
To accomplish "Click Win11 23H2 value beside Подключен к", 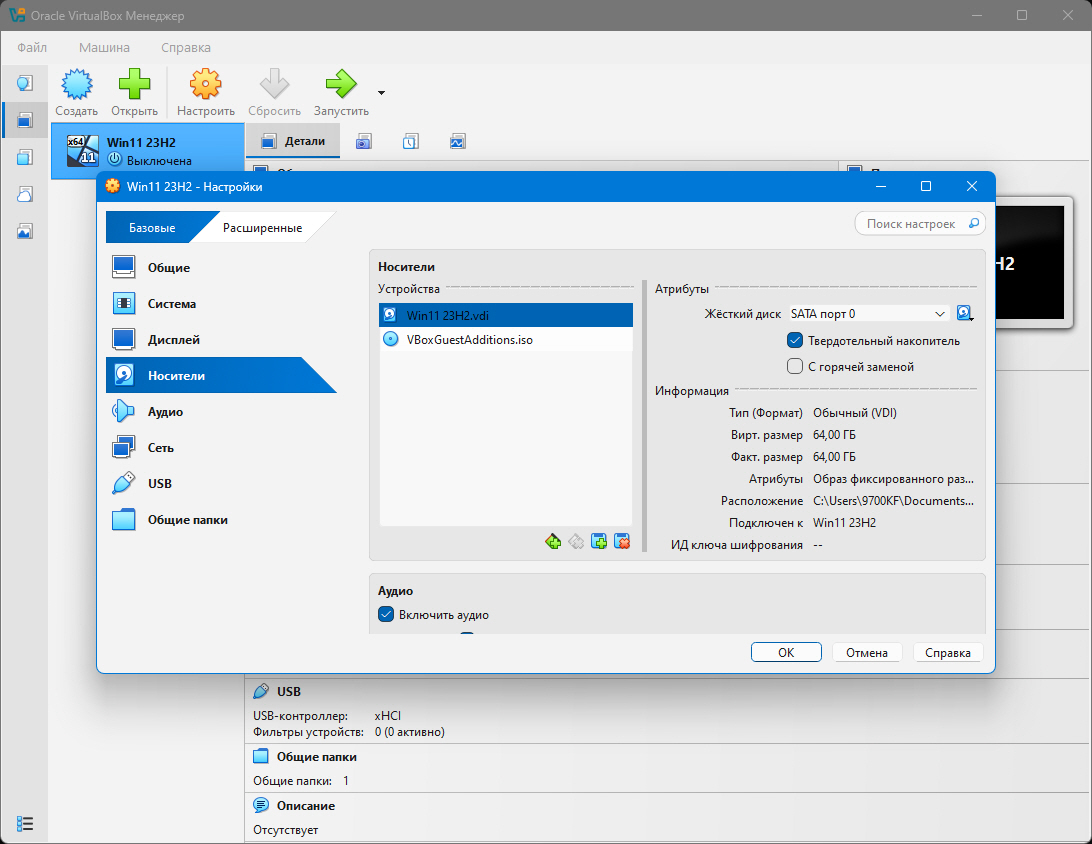I will tap(844, 523).
